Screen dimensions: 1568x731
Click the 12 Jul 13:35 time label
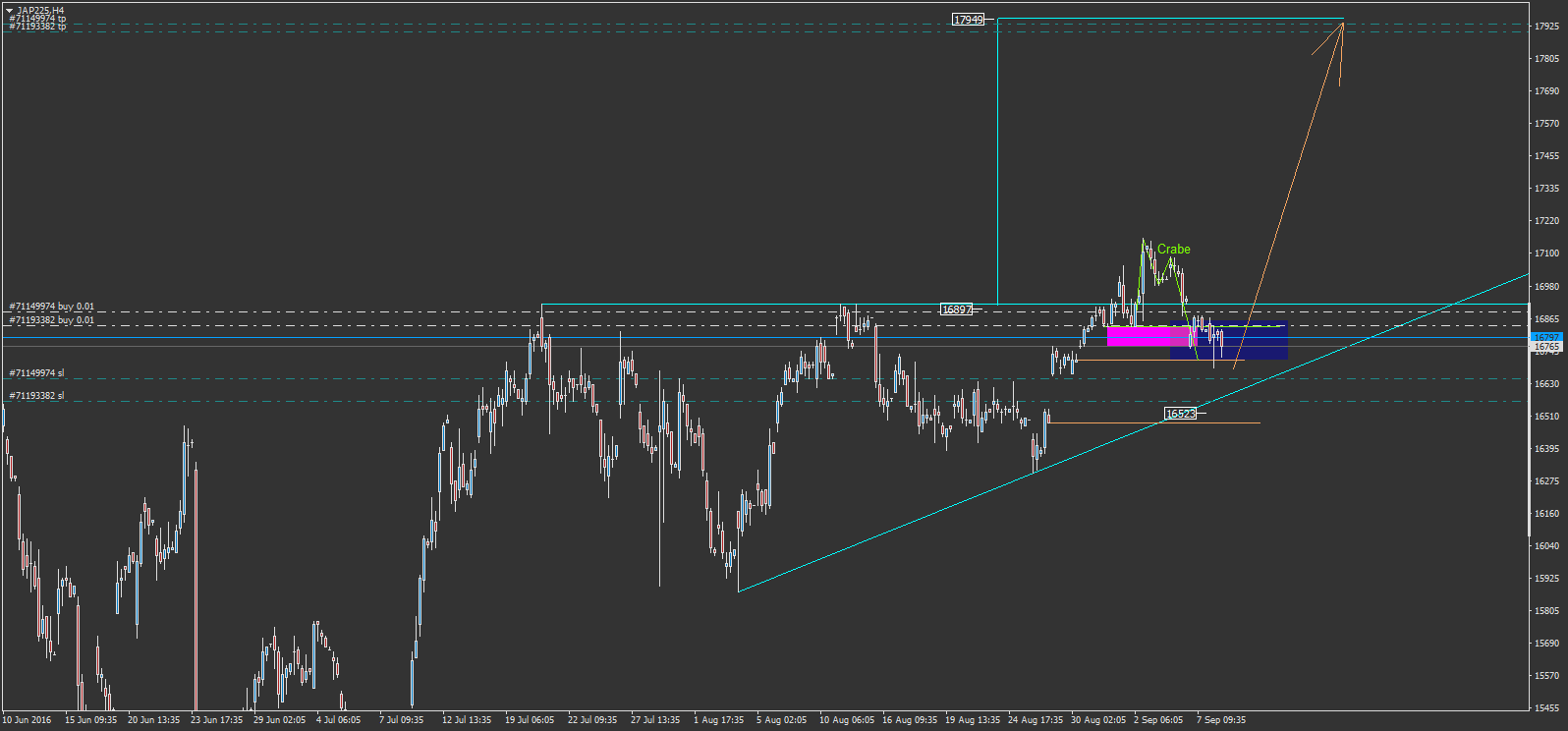(x=467, y=720)
